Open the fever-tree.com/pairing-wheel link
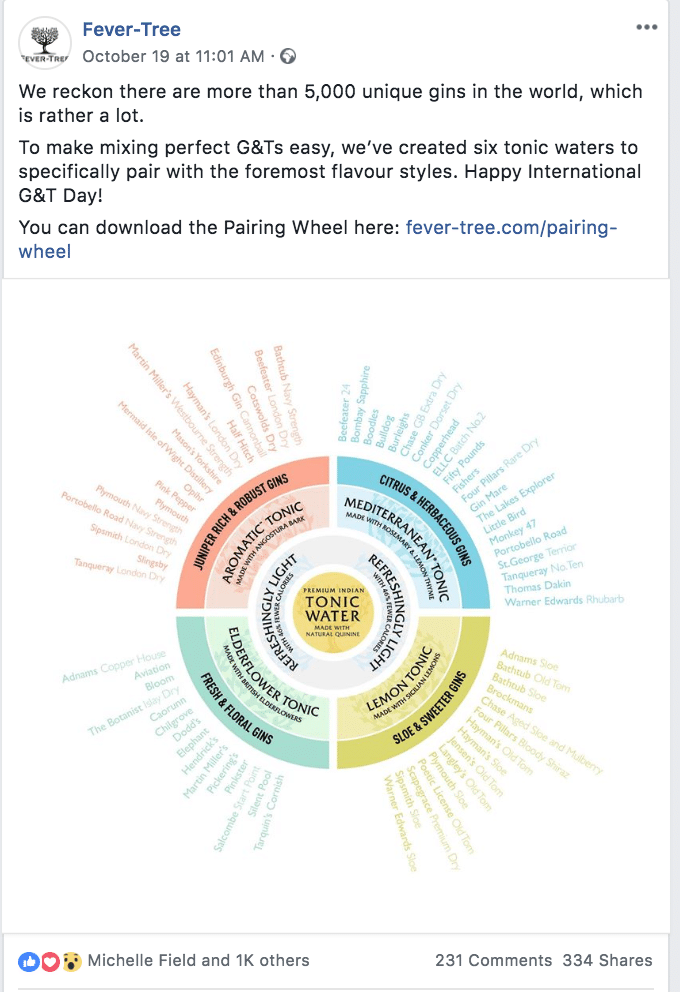 (511, 228)
